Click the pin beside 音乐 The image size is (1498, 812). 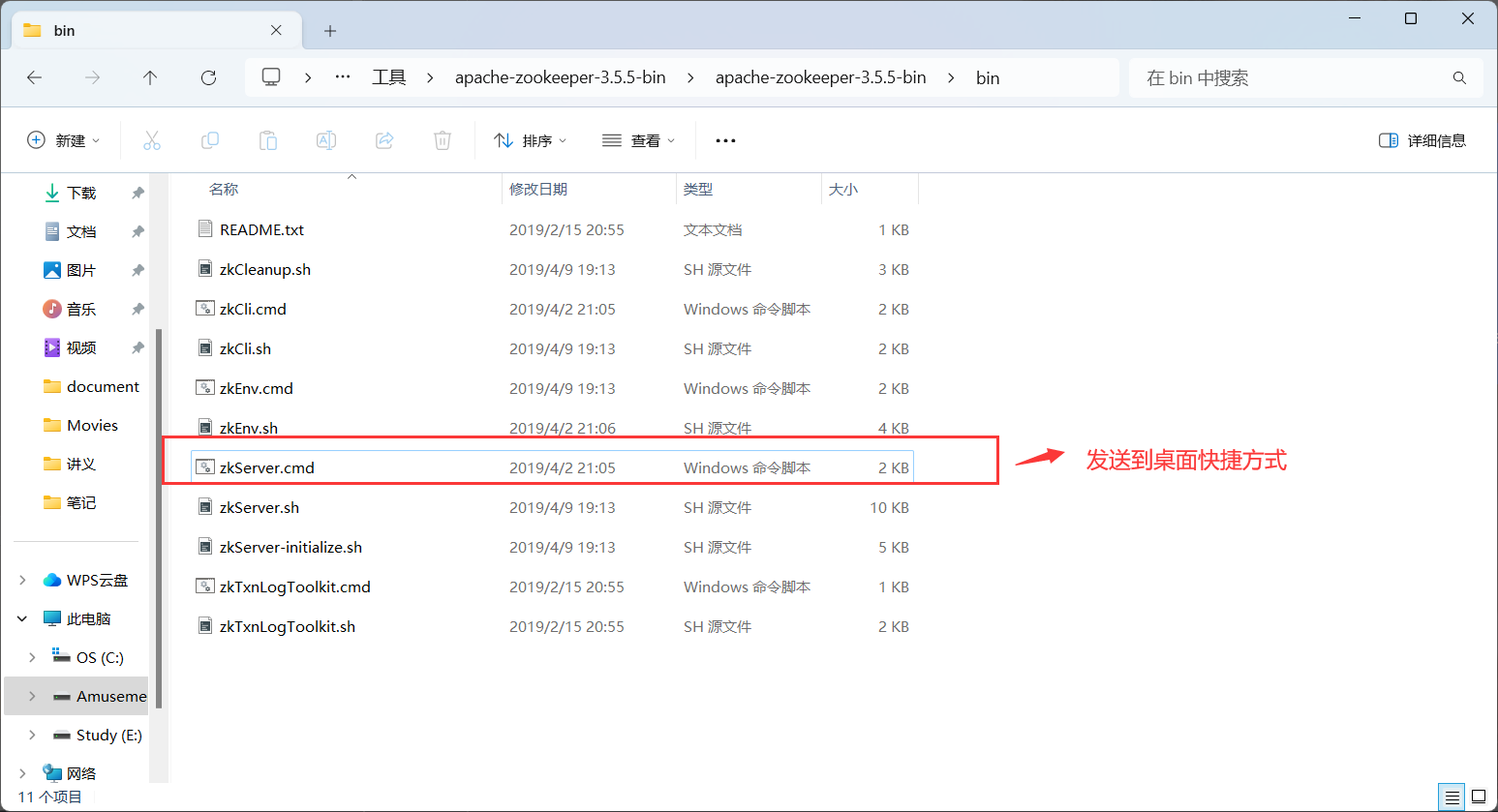tap(138, 309)
